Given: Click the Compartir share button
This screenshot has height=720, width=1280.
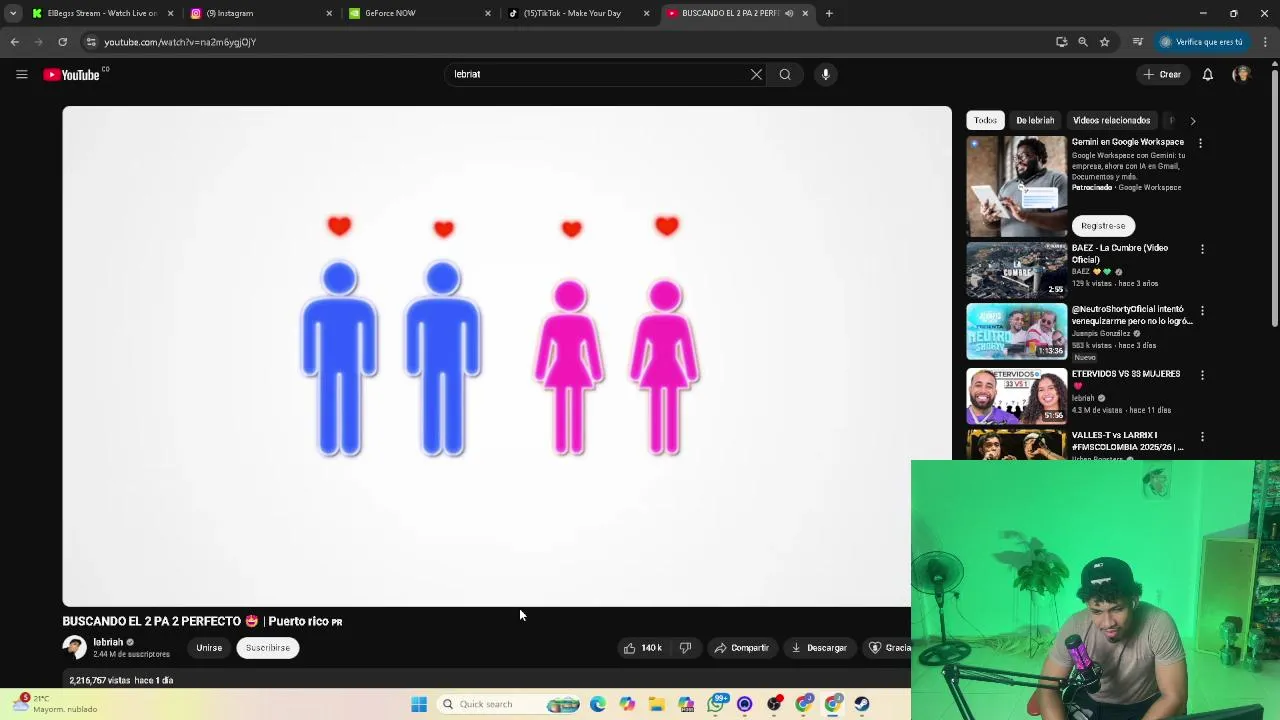Looking at the screenshot, I should pyautogui.click(x=741, y=648).
